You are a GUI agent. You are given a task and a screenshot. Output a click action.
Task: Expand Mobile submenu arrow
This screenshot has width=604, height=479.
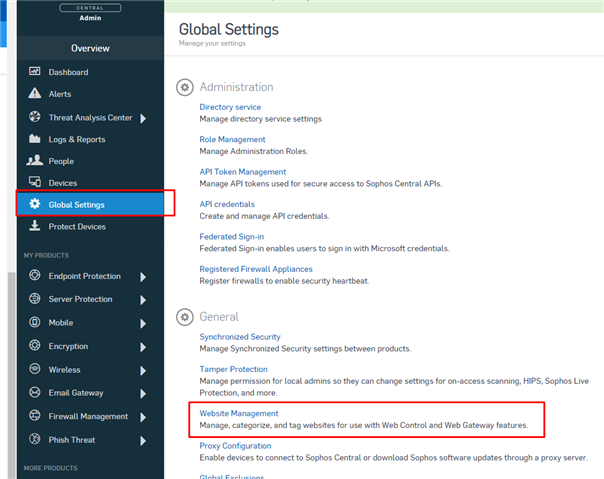[x=143, y=323]
